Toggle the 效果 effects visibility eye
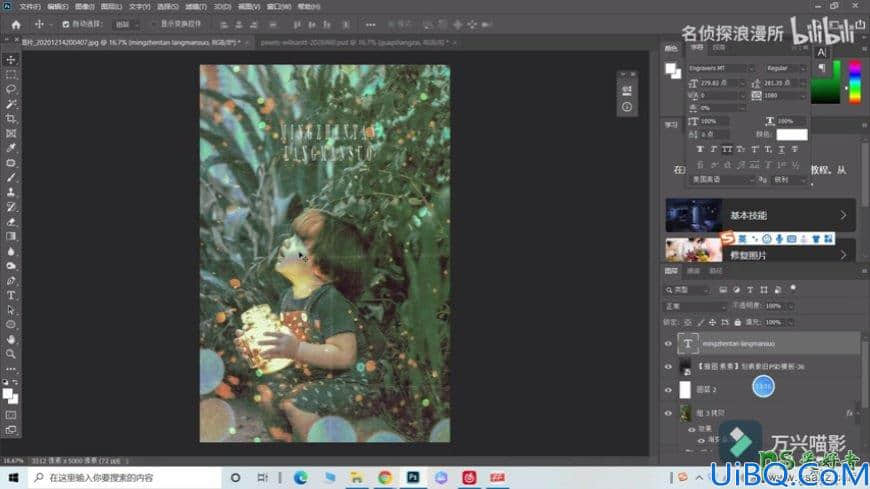The height and width of the screenshot is (489, 870). (x=691, y=429)
